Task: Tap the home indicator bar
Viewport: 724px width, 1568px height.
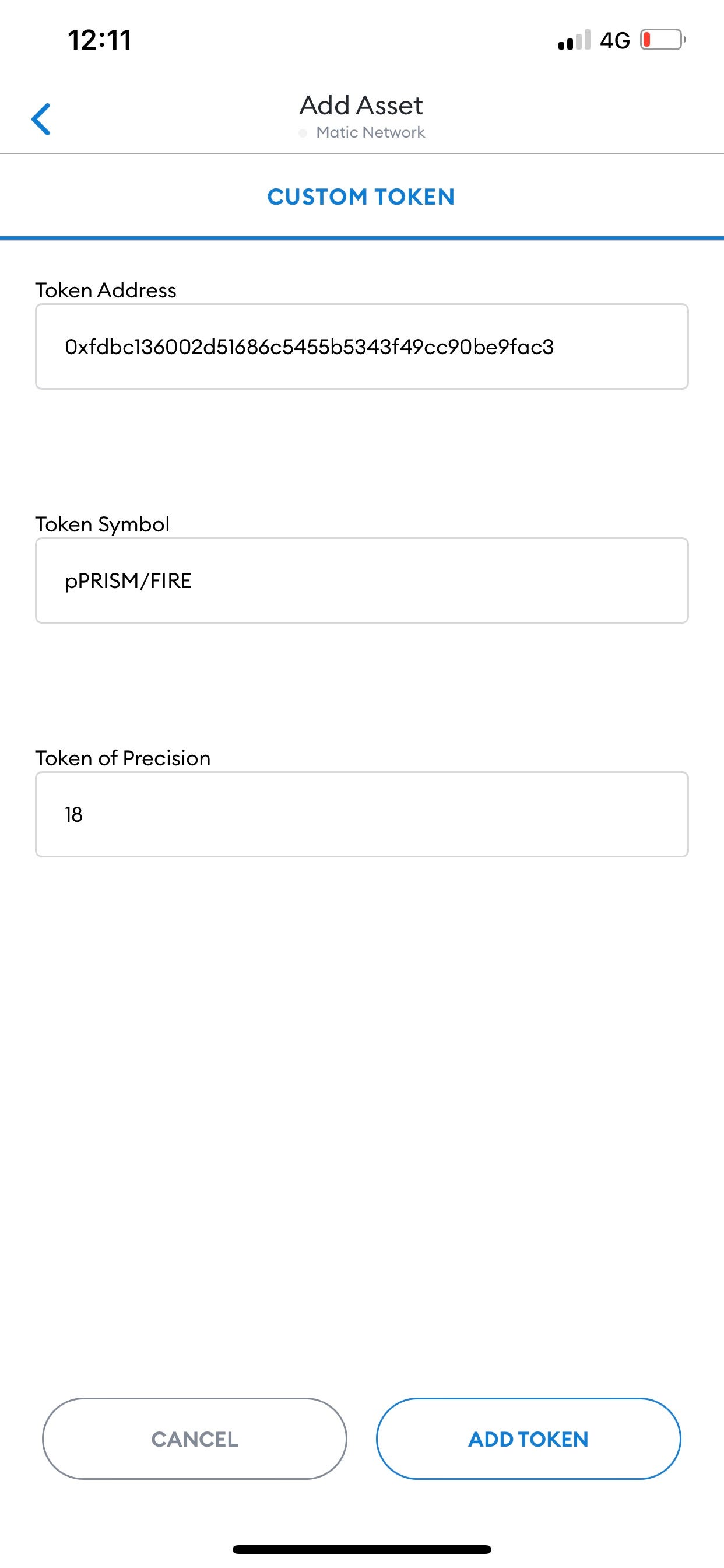Action: click(362, 1549)
